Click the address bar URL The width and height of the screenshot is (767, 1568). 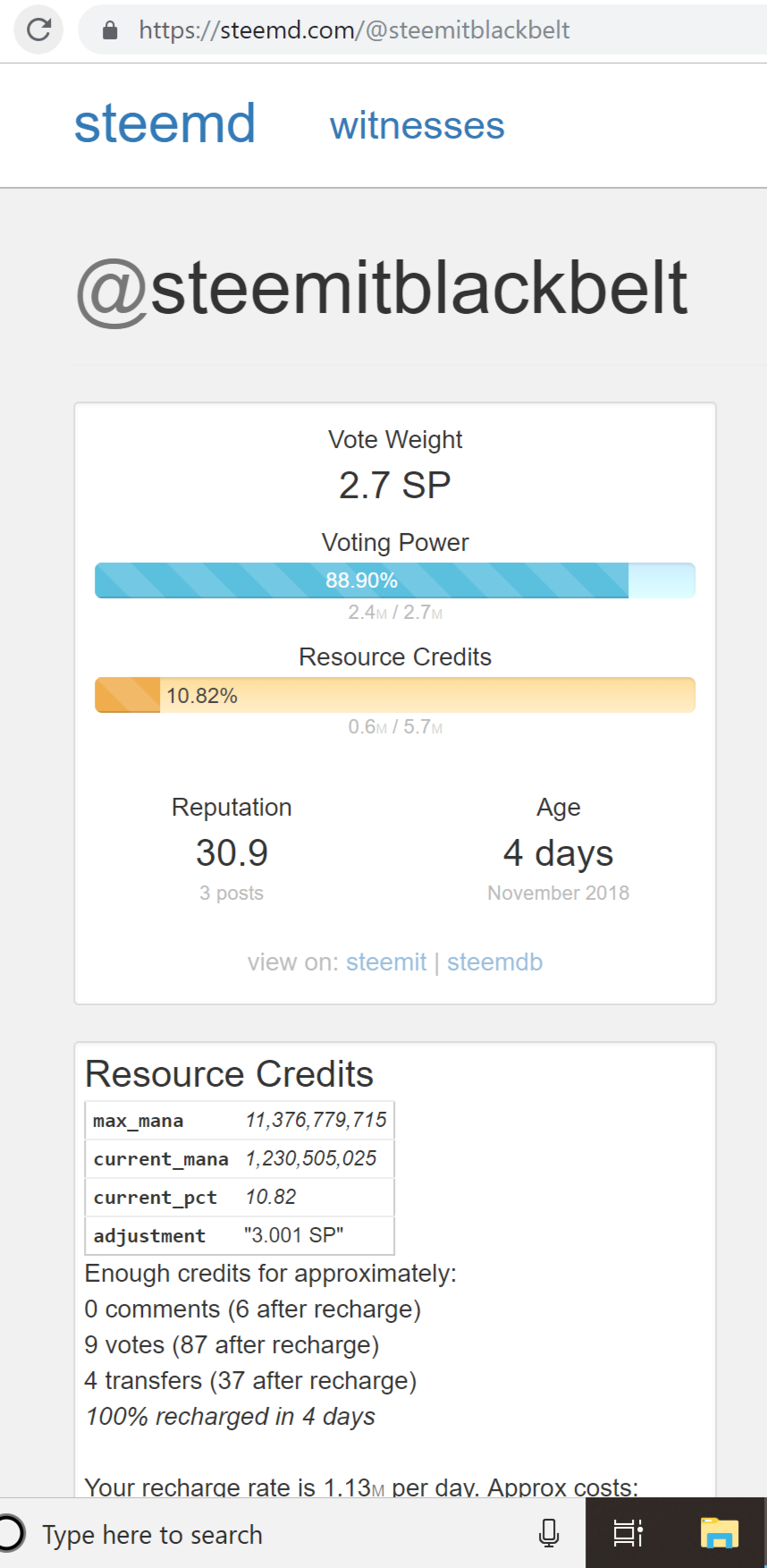[x=354, y=30]
